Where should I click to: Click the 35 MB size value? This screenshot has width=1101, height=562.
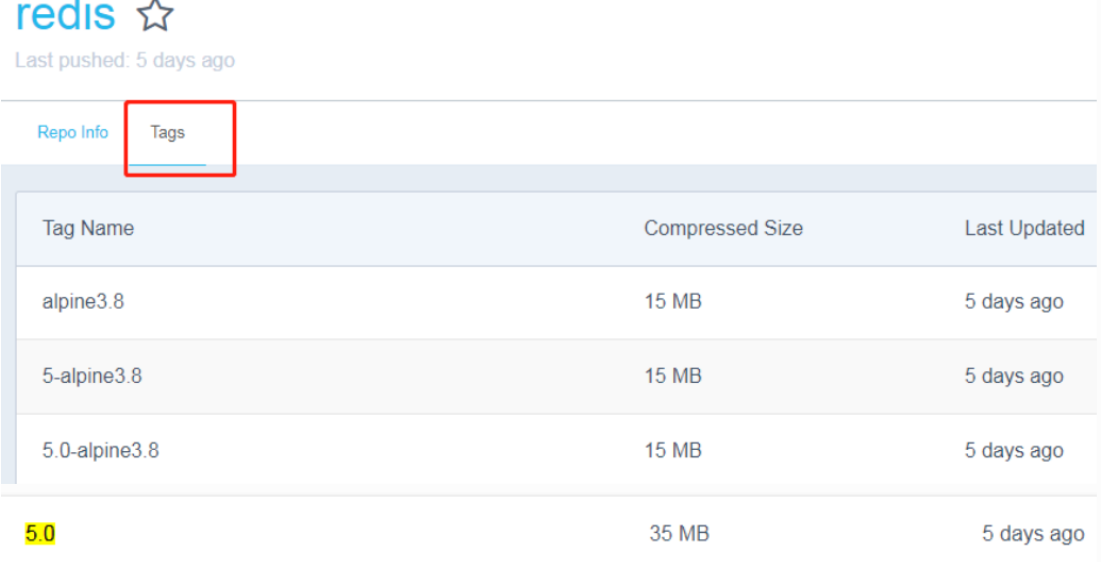click(679, 534)
